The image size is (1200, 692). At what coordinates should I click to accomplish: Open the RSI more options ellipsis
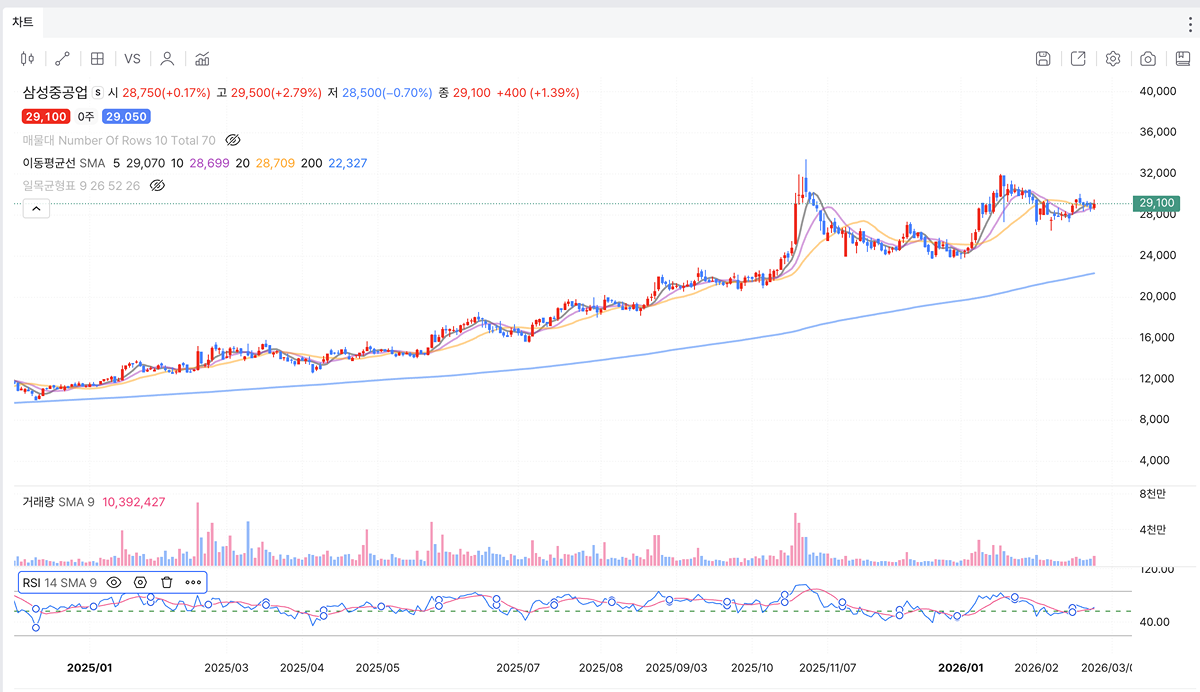coord(193,582)
